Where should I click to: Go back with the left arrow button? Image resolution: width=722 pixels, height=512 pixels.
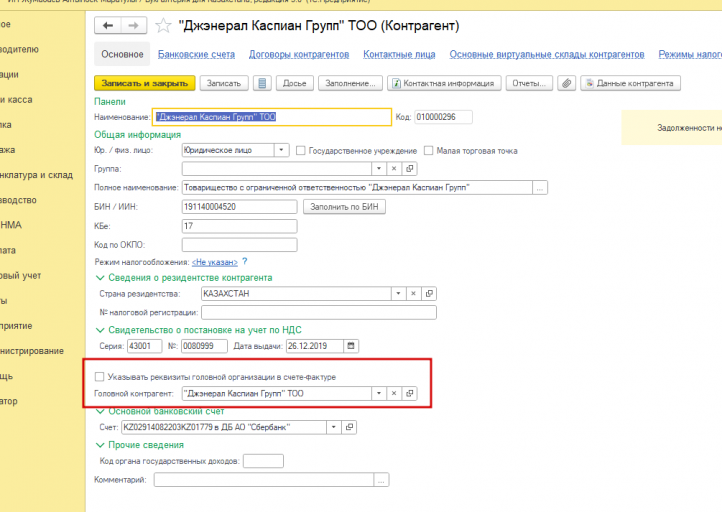tap(108, 25)
